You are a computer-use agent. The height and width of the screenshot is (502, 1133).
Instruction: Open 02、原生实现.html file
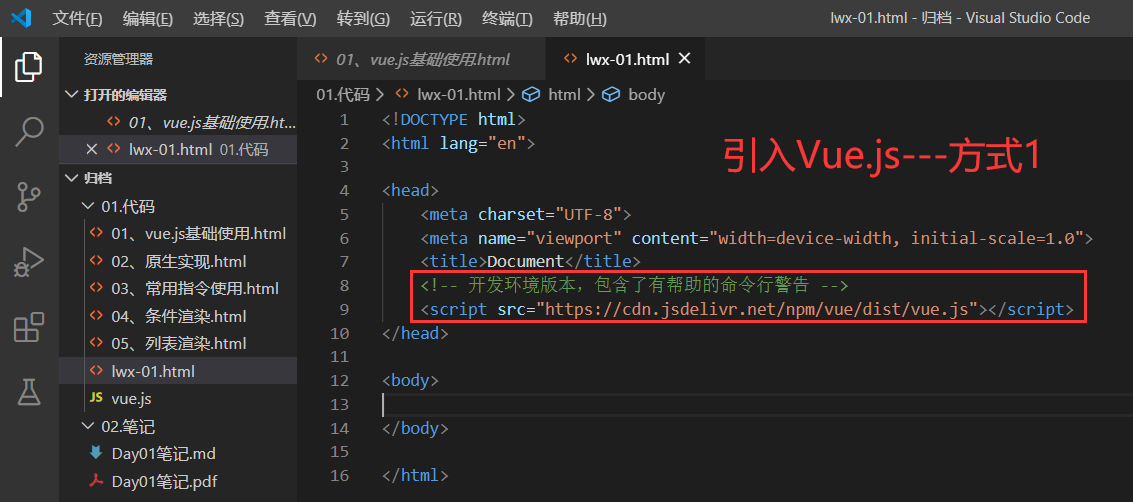pyautogui.click(x=178, y=261)
